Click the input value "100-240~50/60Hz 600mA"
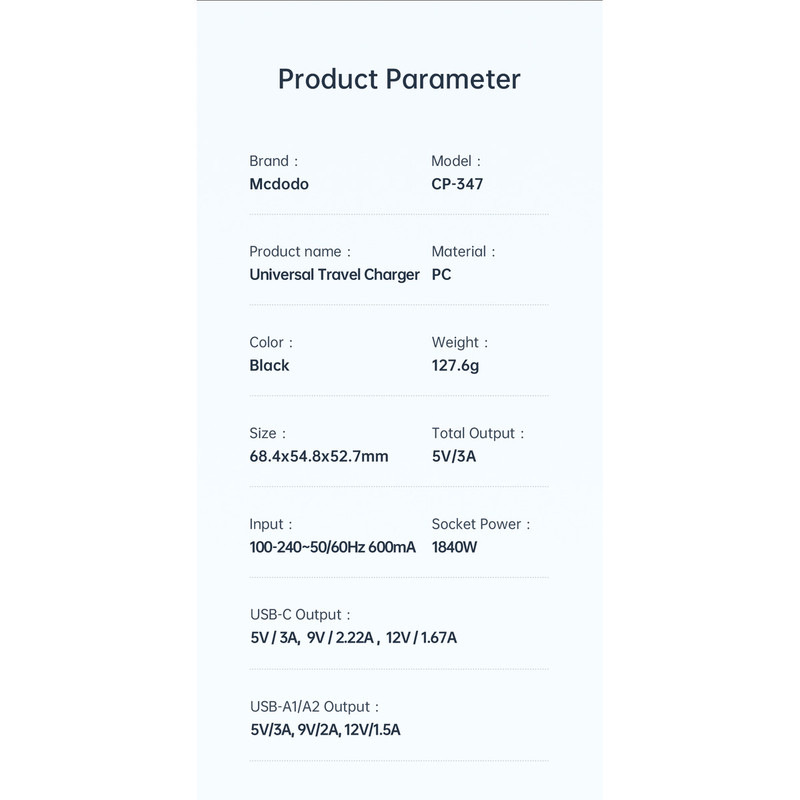This screenshot has height=800, width=800. [332, 548]
